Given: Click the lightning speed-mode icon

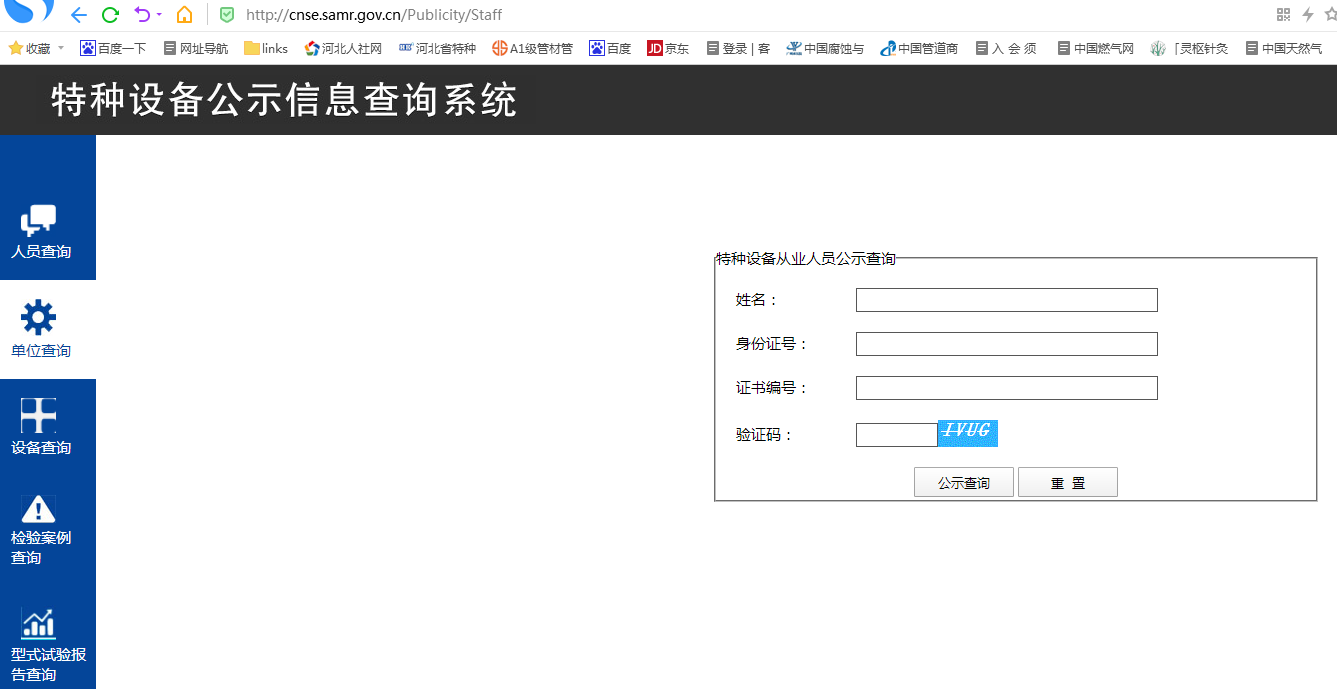Looking at the screenshot, I should 1307,15.
